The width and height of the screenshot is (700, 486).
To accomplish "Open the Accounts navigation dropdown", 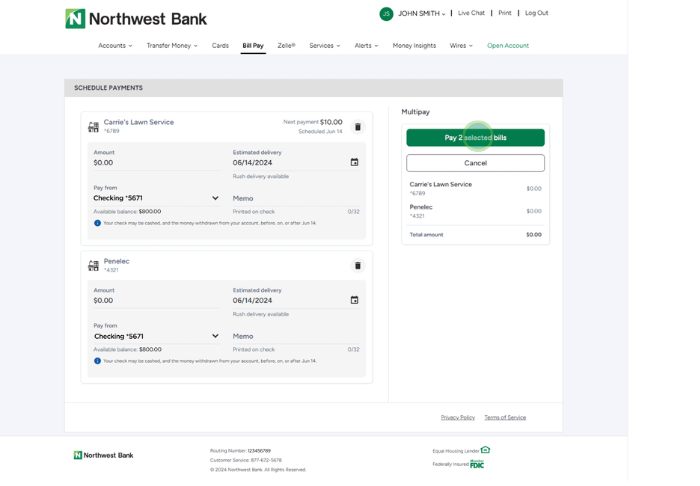I will (x=115, y=46).
